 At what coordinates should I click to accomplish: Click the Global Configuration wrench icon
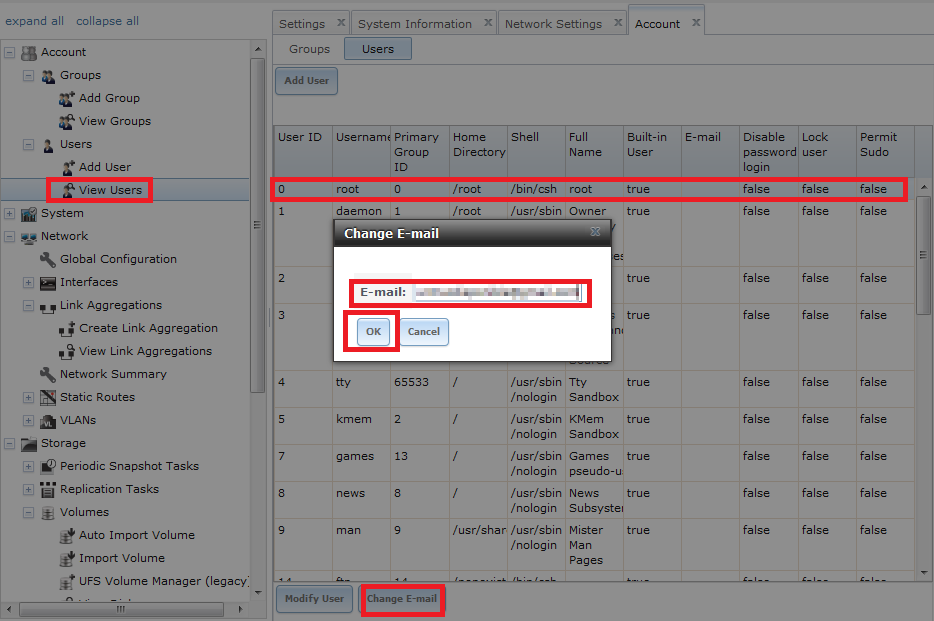48,259
